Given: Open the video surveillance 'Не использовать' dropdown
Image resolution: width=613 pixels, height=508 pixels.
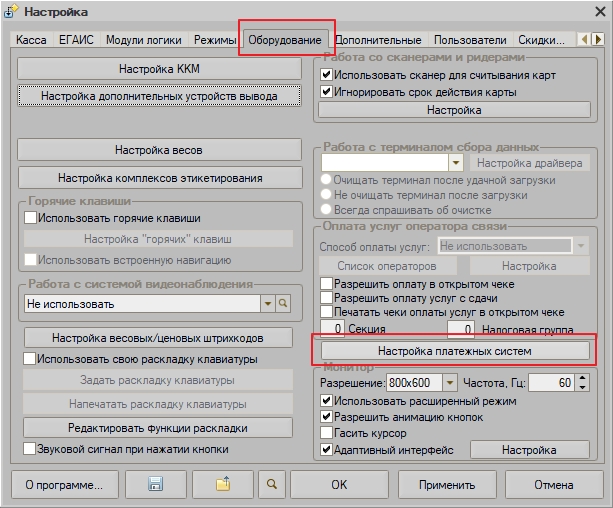Looking at the screenshot, I should pos(267,303).
